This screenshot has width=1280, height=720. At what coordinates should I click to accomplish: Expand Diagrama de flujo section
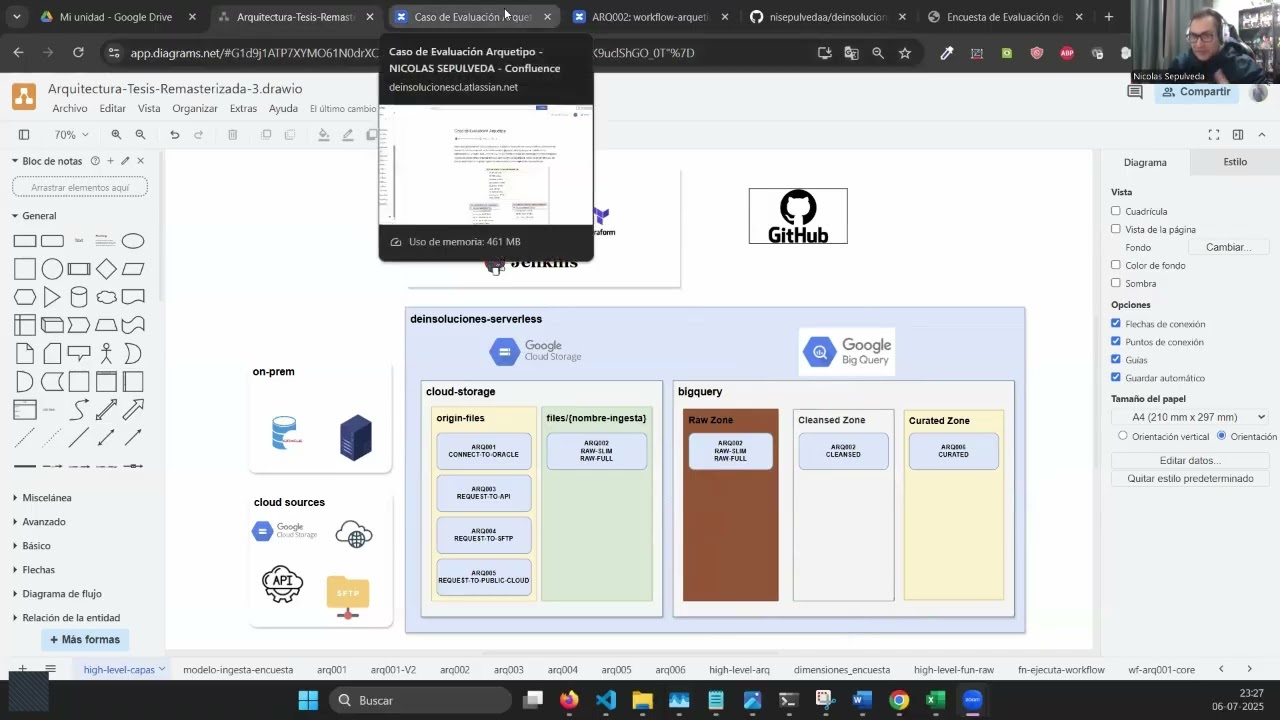[61, 594]
